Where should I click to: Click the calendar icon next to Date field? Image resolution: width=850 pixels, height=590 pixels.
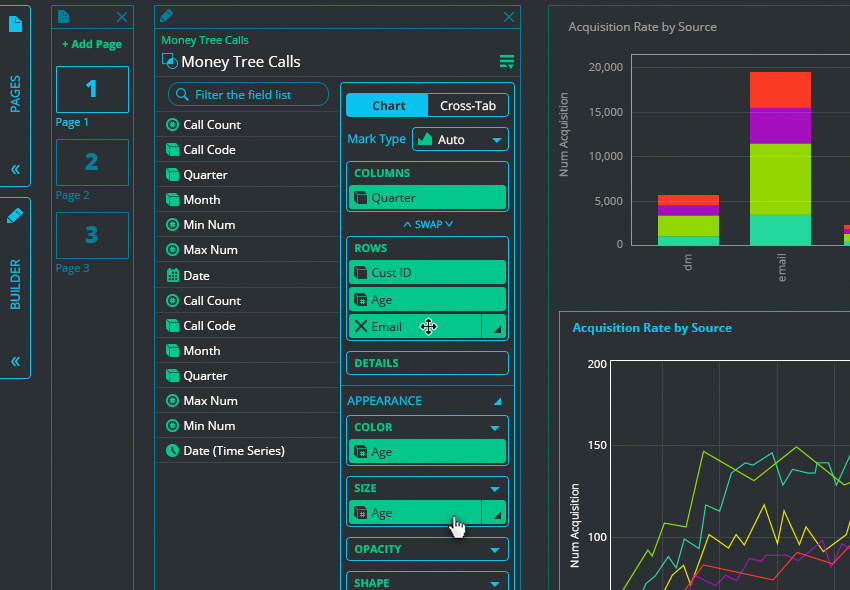pos(173,275)
